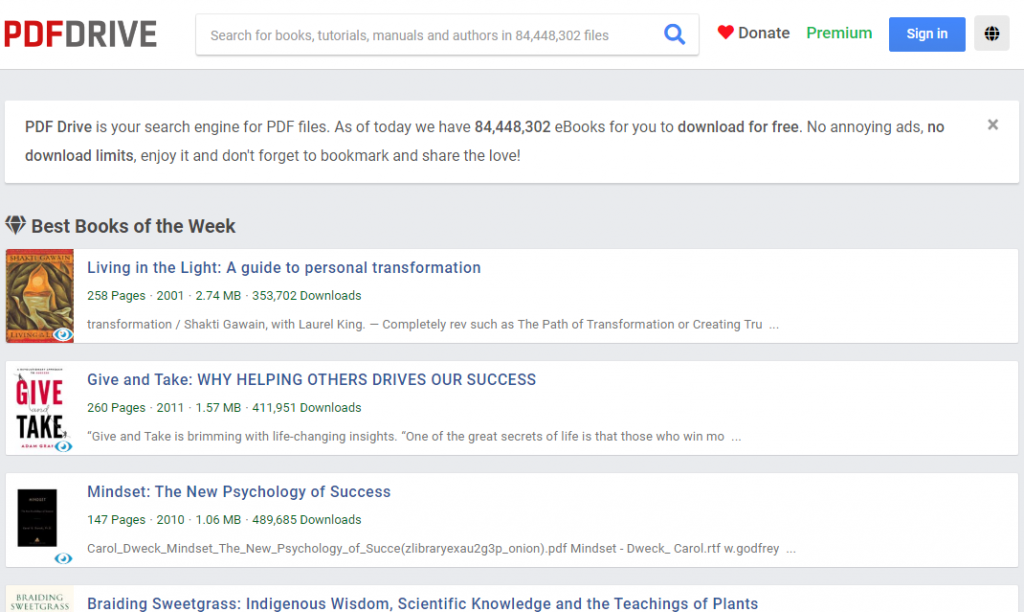Click the Best Books of the Week heading
Image resolution: width=1024 pixels, height=612 pixels.
pyautogui.click(x=133, y=226)
